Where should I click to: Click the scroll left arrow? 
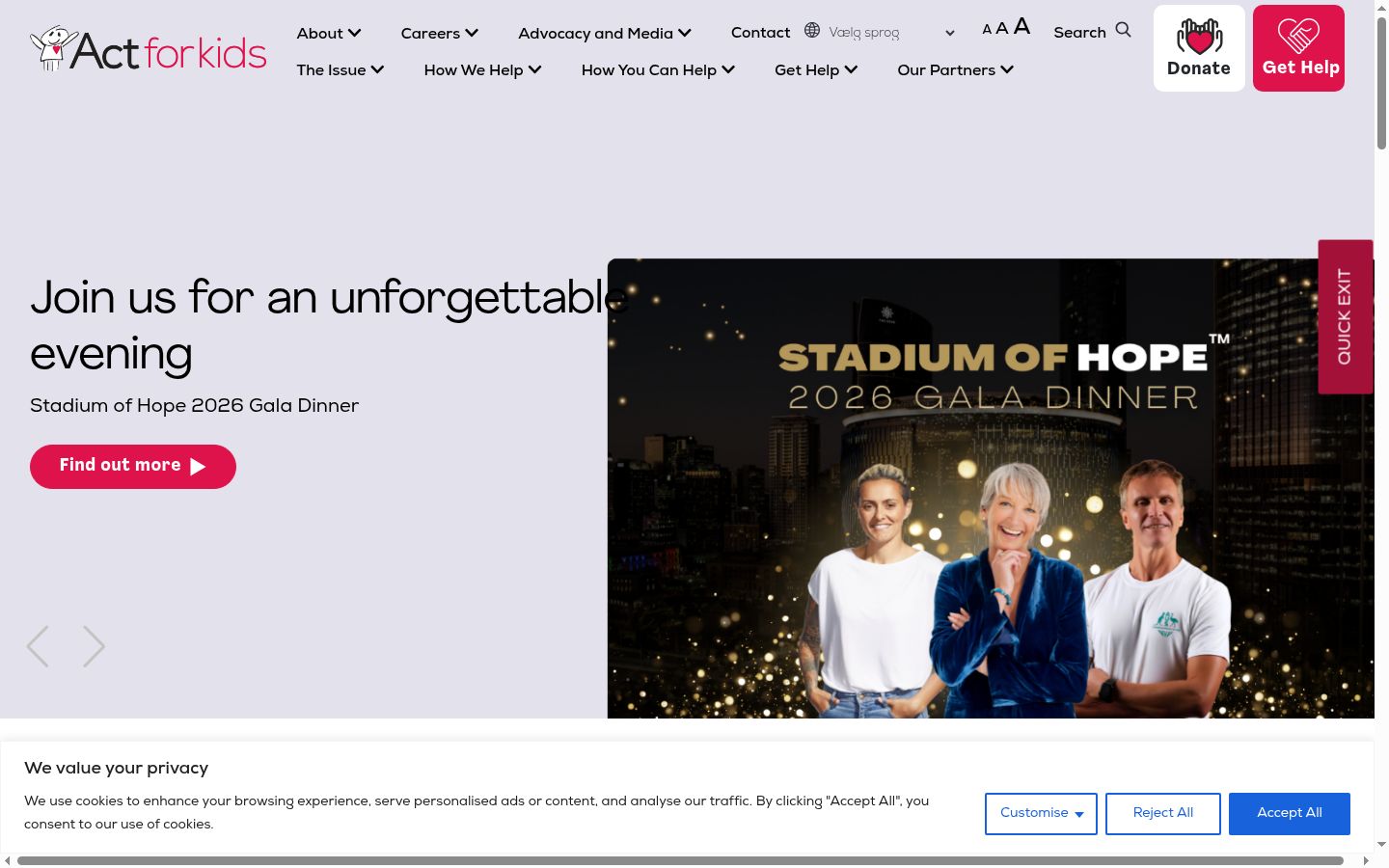pyautogui.click(x=8, y=860)
